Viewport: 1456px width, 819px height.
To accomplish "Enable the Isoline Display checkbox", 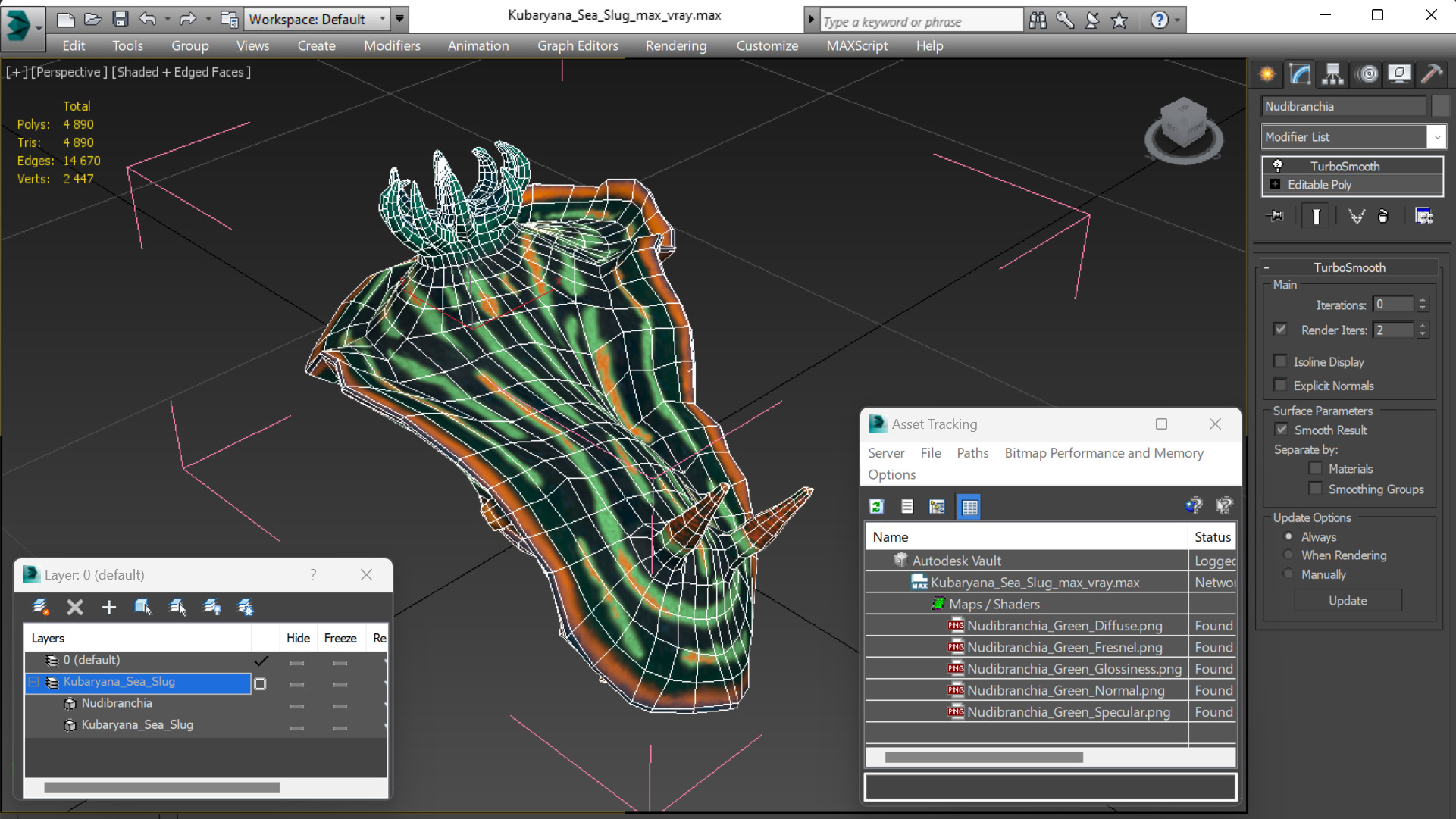I will [1281, 361].
